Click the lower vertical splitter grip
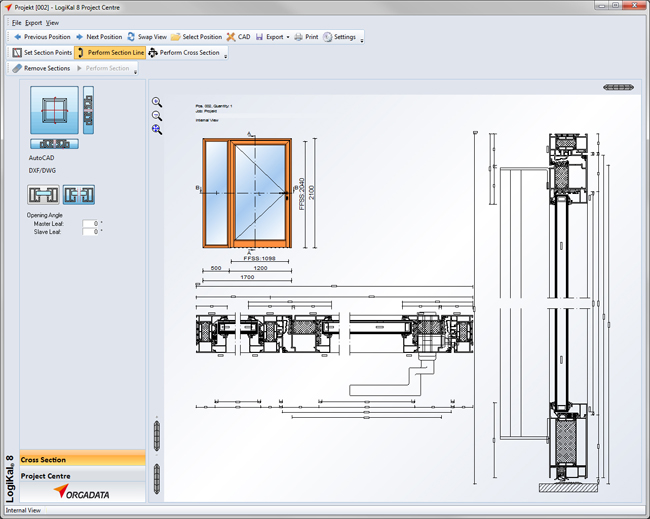 pyautogui.click(x=157, y=479)
